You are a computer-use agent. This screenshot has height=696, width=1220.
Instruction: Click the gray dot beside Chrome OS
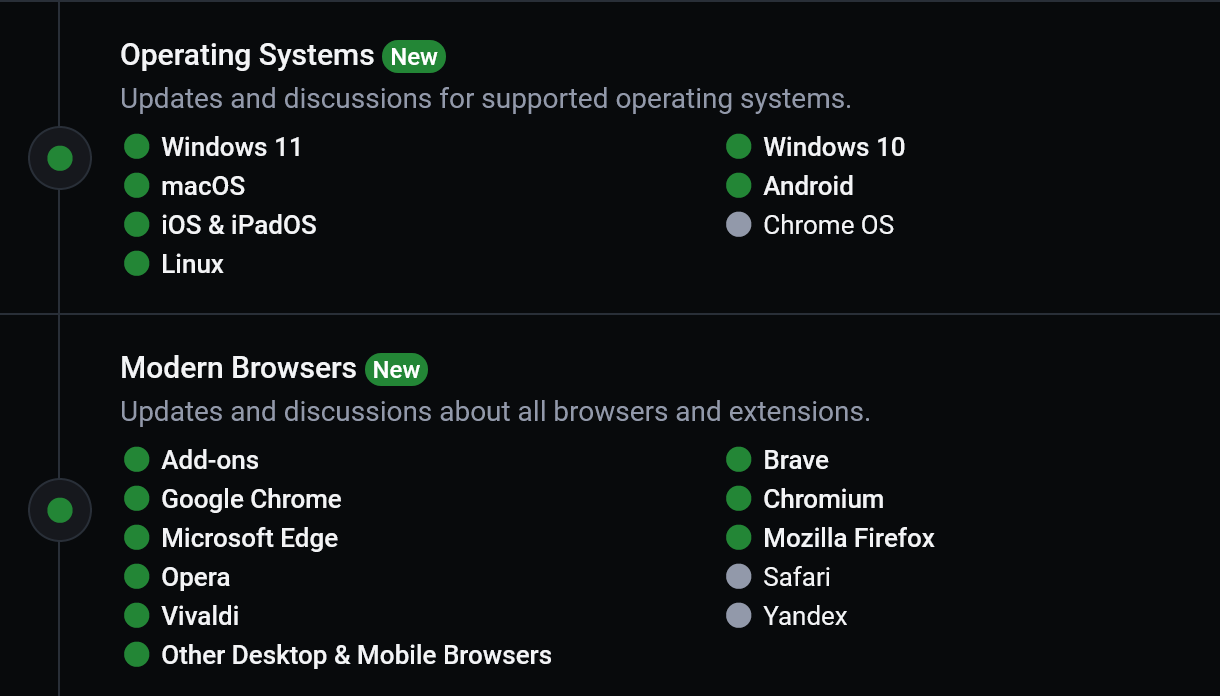tap(739, 225)
